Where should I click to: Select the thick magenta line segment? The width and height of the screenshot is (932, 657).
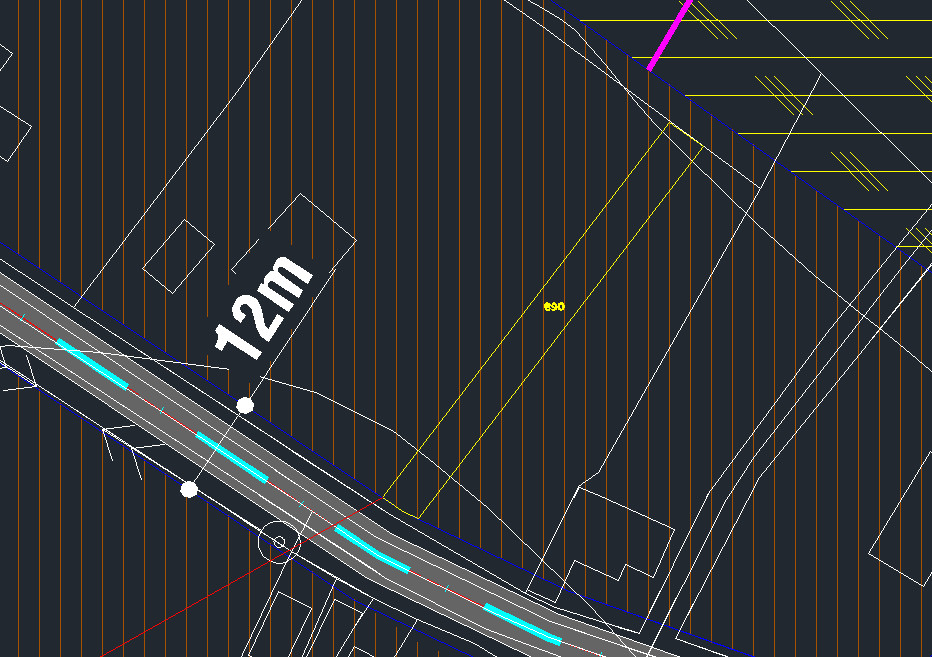670,35
